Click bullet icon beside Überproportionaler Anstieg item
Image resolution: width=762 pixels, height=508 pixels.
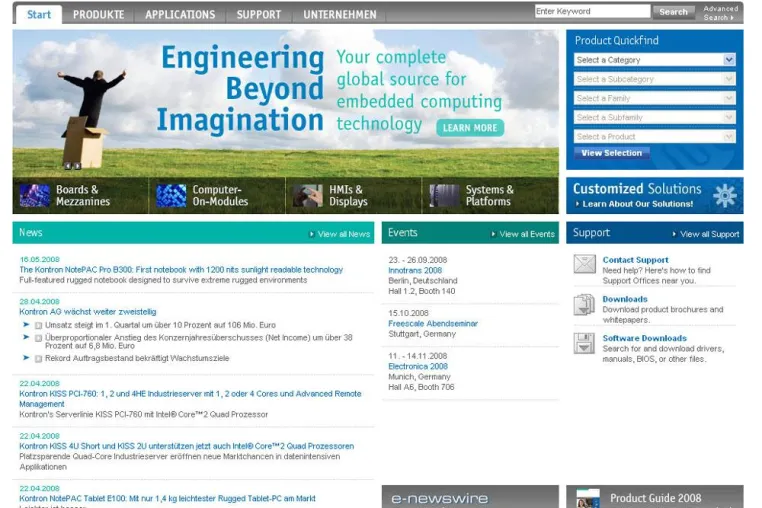[38, 338]
